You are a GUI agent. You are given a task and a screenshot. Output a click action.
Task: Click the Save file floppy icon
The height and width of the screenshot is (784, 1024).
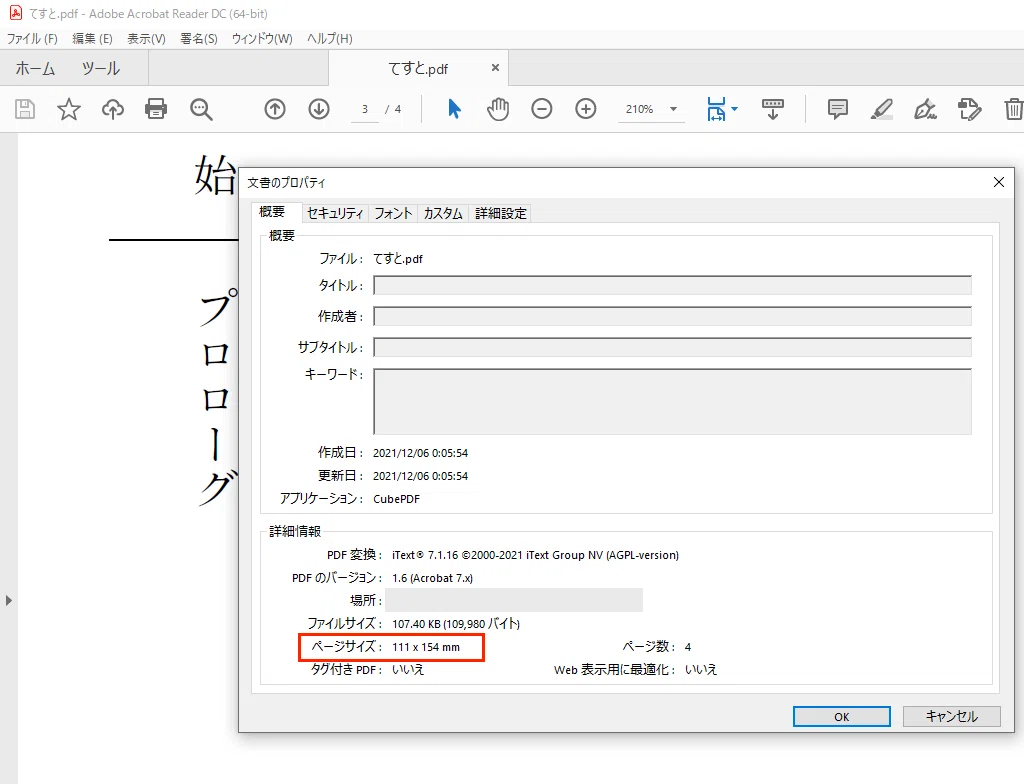coord(25,109)
